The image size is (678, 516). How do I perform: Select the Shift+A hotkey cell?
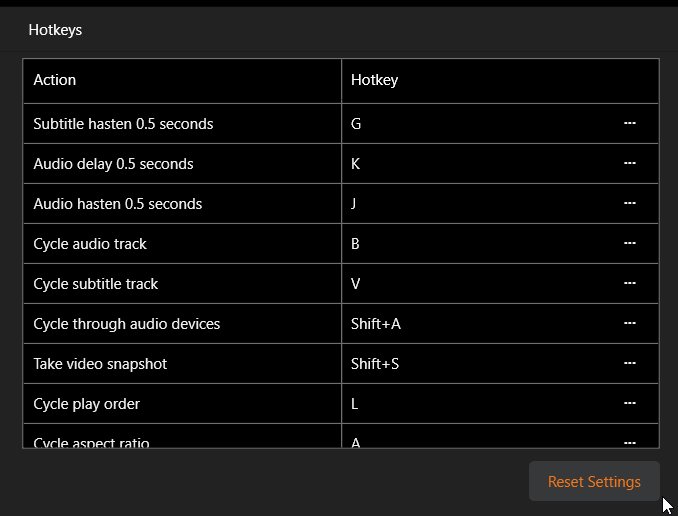pyautogui.click(x=376, y=324)
